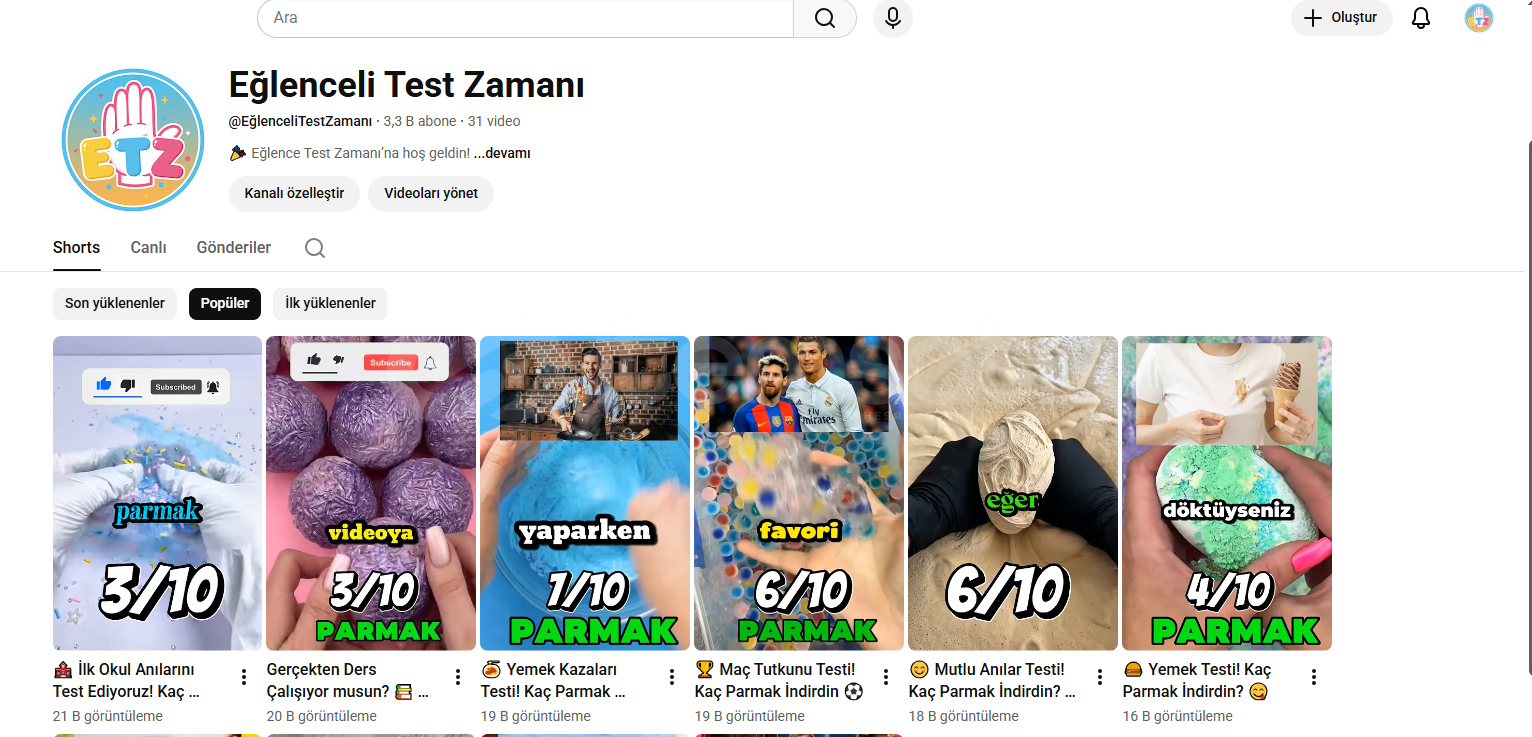Expand channel description via ...devamı
1532x737 pixels.
502,153
